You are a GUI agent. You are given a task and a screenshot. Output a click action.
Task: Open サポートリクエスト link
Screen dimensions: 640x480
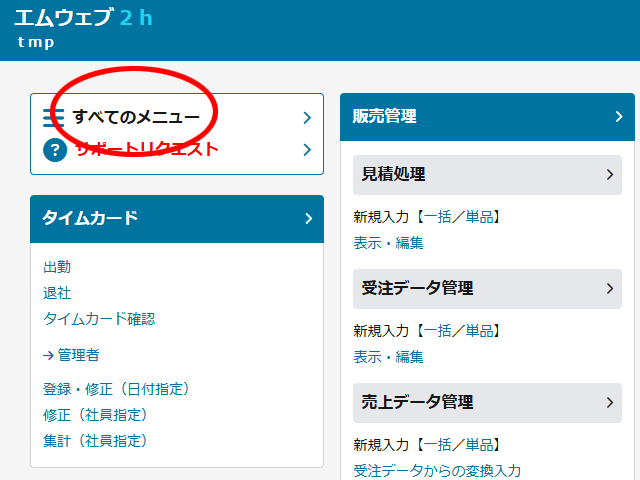[x=147, y=149]
